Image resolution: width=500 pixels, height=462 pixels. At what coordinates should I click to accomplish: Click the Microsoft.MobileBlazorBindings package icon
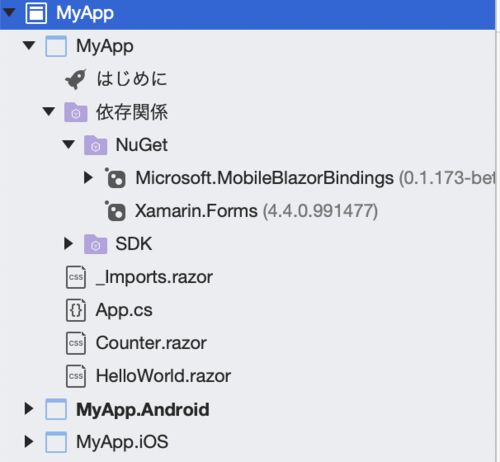[x=115, y=178]
